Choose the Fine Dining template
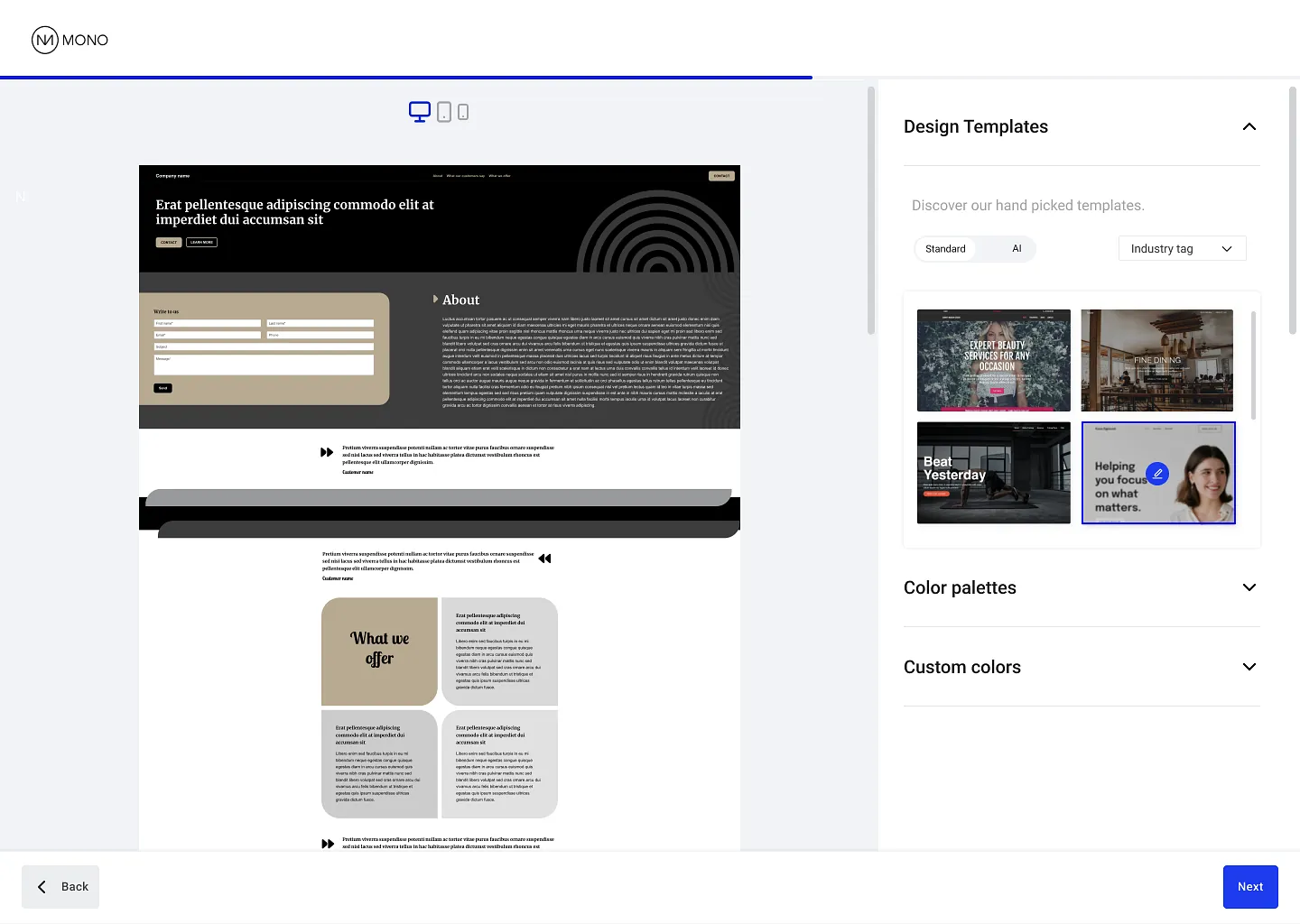Image resolution: width=1300 pixels, height=924 pixels. (x=1157, y=360)
